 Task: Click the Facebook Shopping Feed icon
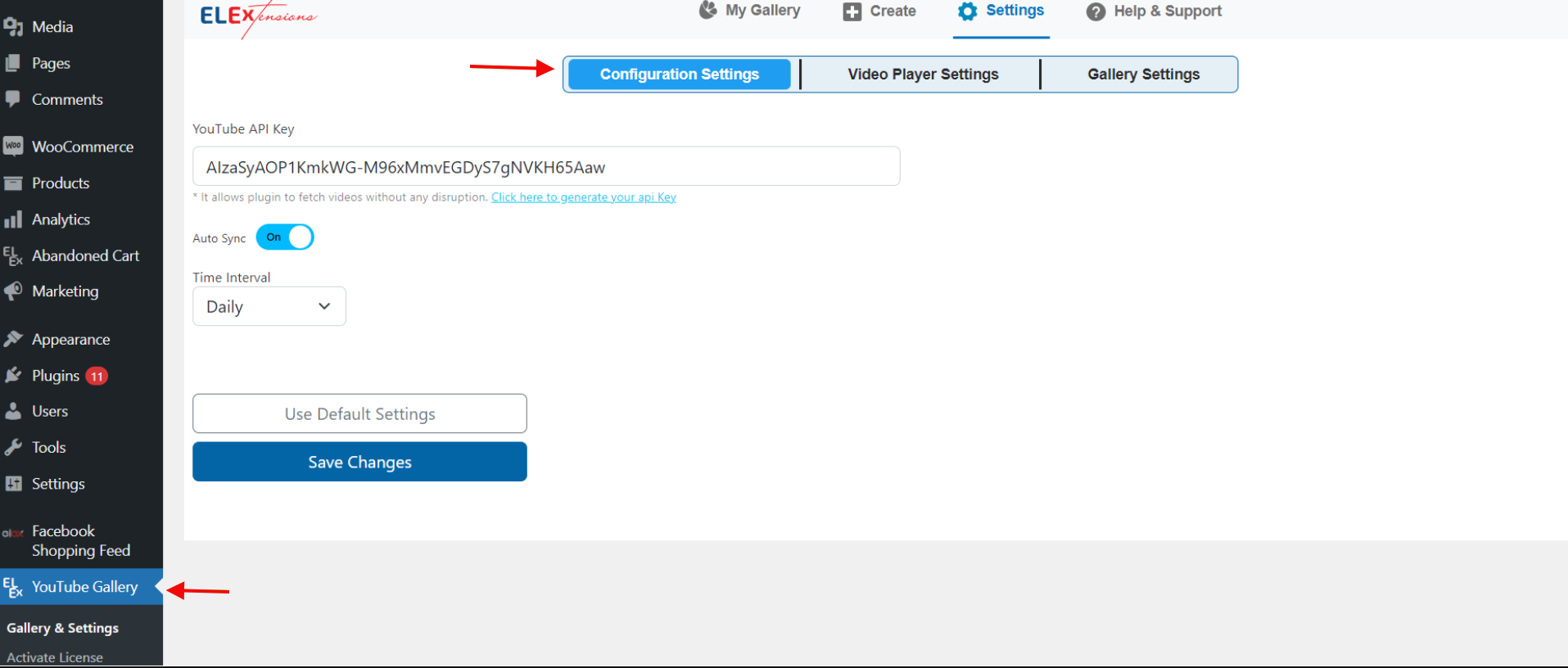(12, 533)
